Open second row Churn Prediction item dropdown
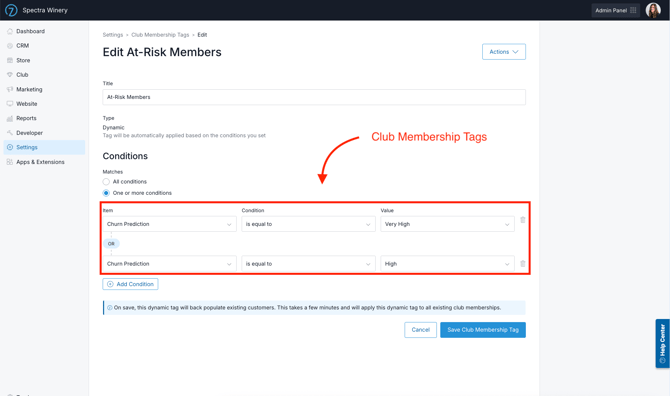Viewport: 670px width, 396px height. (x=169, y=264)
